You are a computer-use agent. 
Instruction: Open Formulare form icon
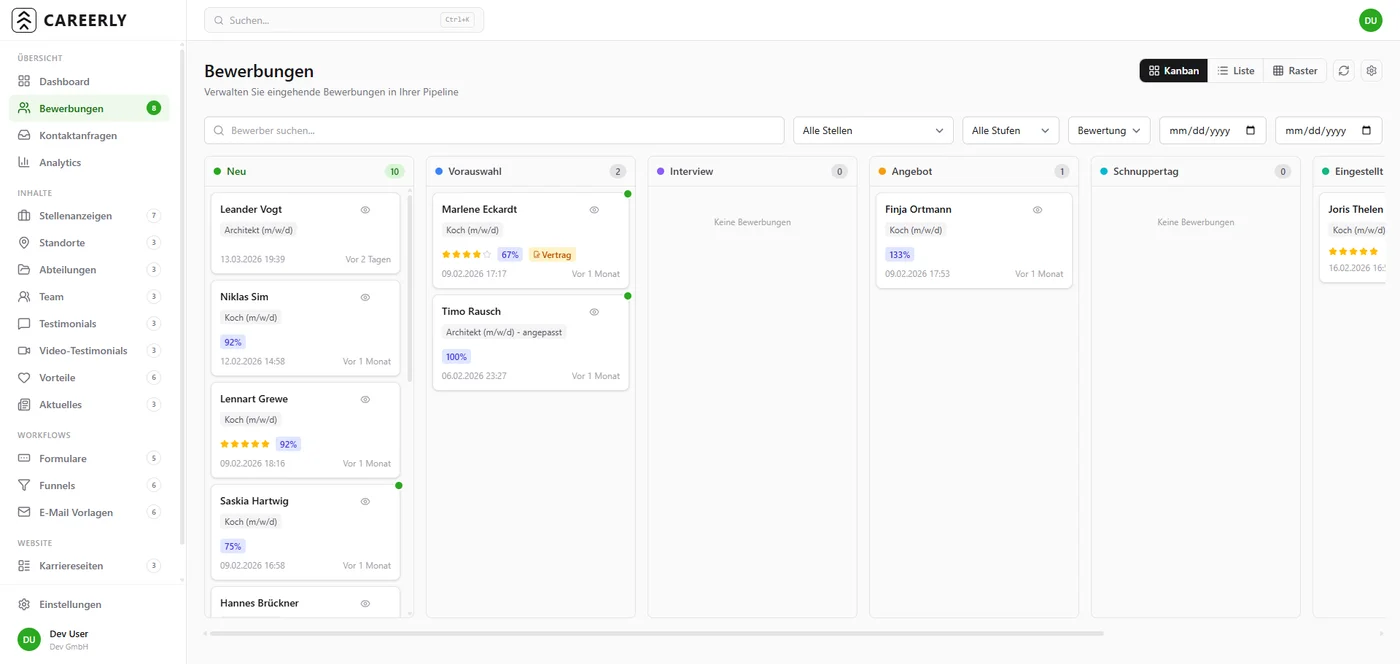(x=25, y=459)
